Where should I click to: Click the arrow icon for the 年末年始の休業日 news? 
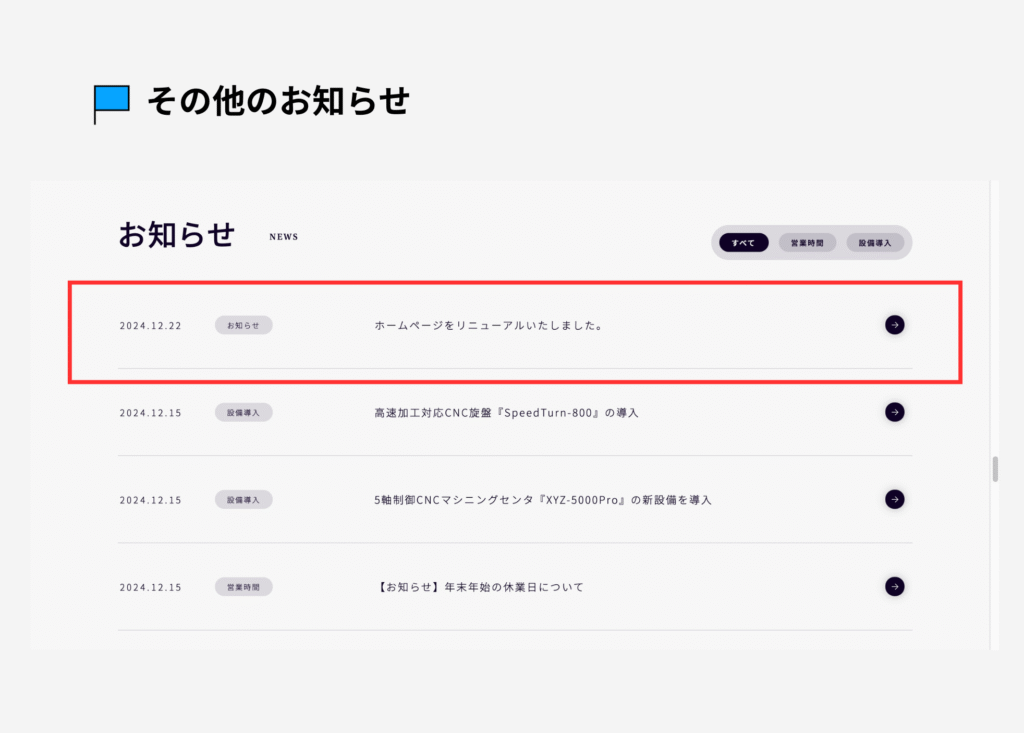click(894, 586)
